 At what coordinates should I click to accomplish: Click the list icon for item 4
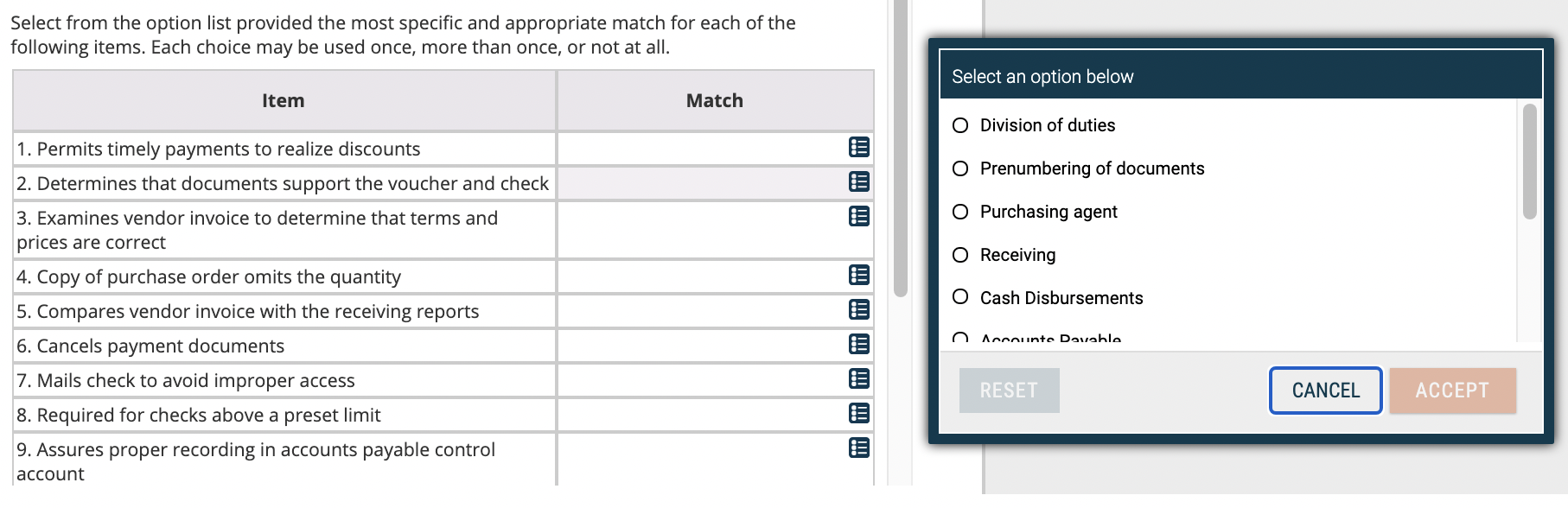pyautogui.click(x=857, y=276)
